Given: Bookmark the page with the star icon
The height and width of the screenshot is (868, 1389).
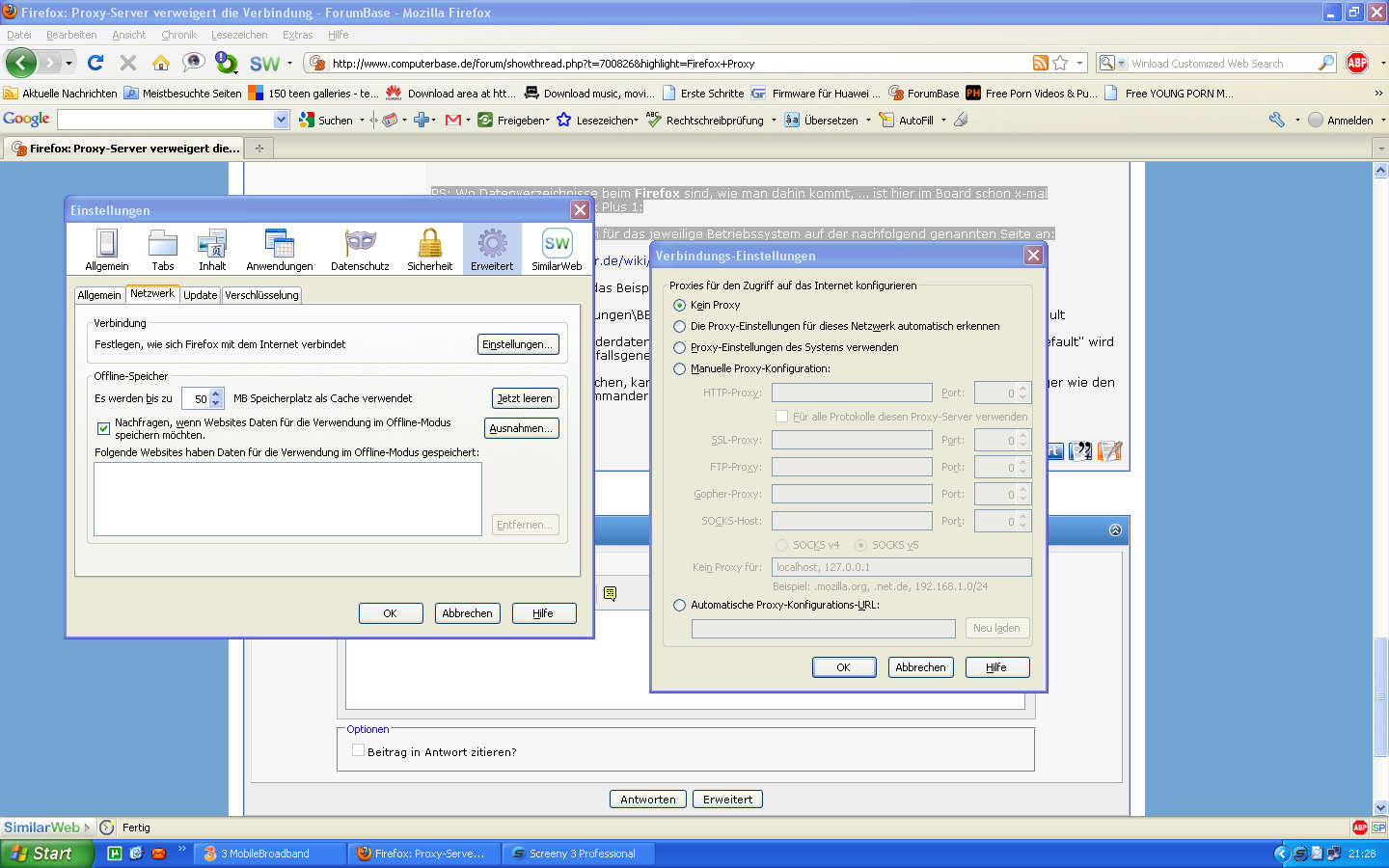Looking at the screenshot, I should click(x=1060, y=63).
